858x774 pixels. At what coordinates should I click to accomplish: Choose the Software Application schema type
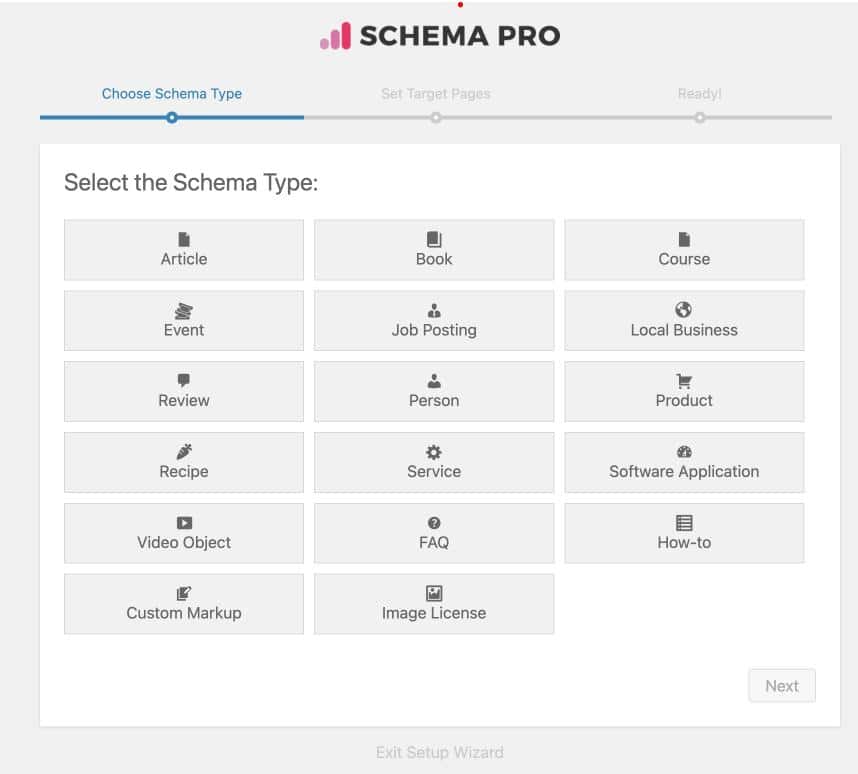[684, 463]
